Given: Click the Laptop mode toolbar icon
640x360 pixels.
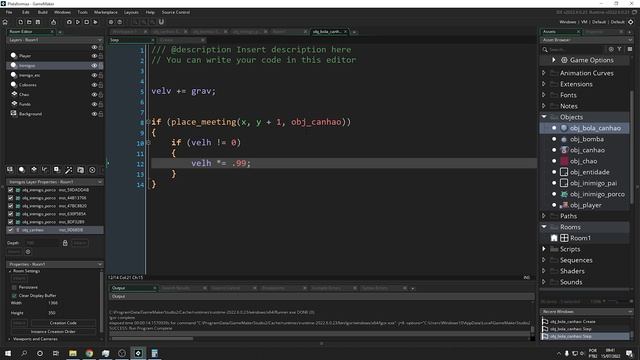Looking at the screenshot, I should (x=161, y=22).
